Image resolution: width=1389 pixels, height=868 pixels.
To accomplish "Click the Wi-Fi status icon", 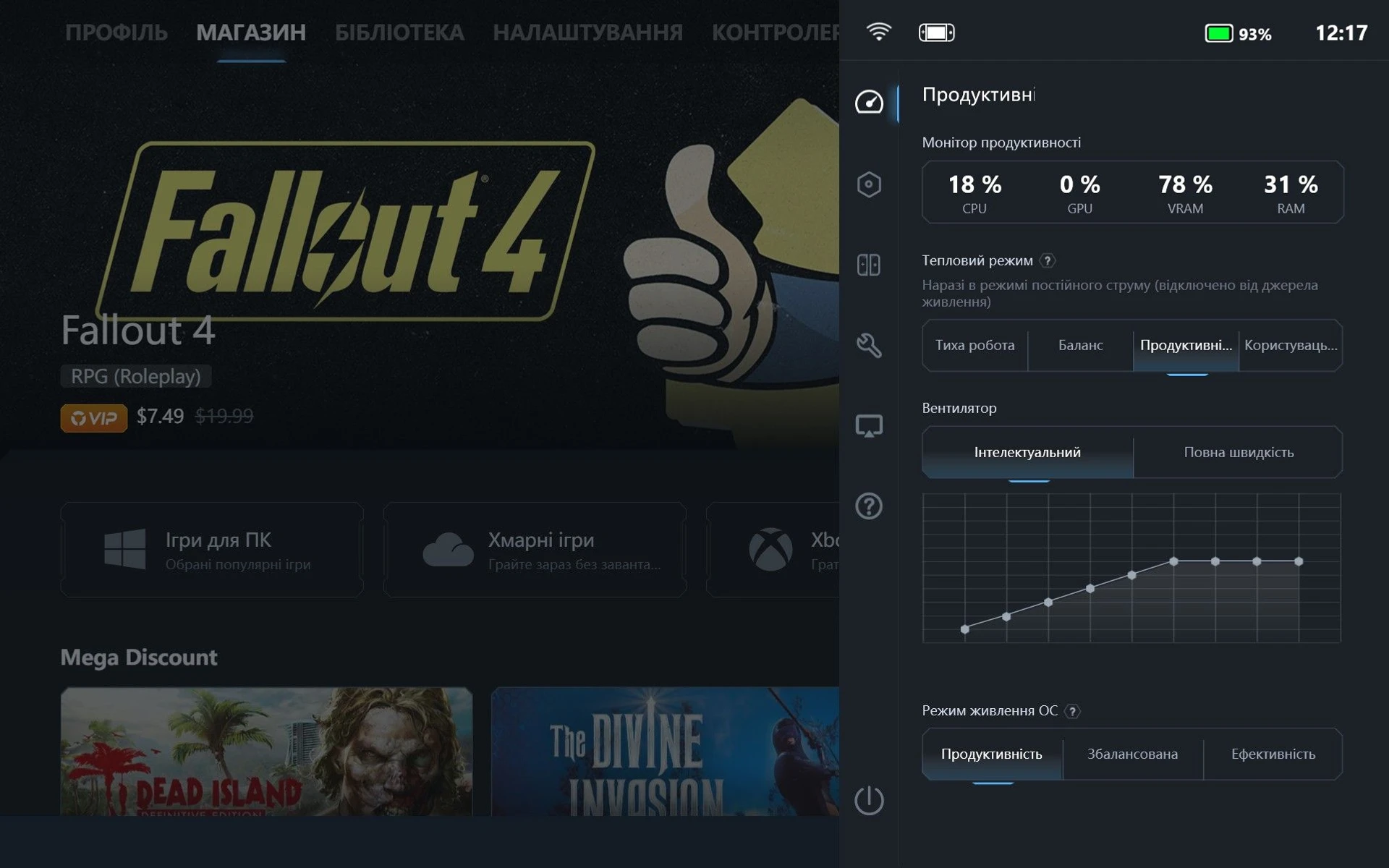I will pyautogui.click(x=879, y=32).
